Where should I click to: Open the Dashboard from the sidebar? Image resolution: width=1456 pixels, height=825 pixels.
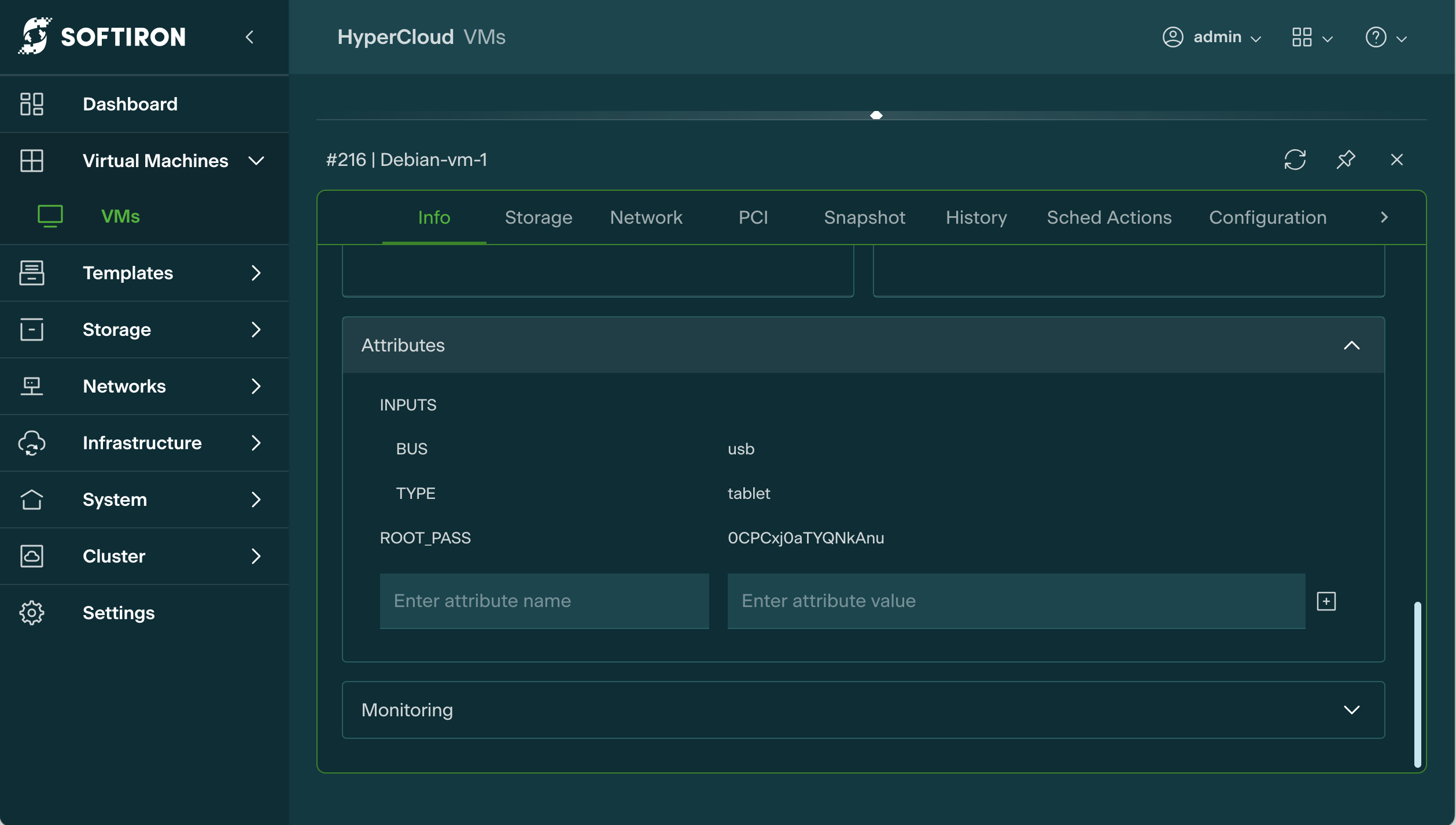click(x=130, y=104)
